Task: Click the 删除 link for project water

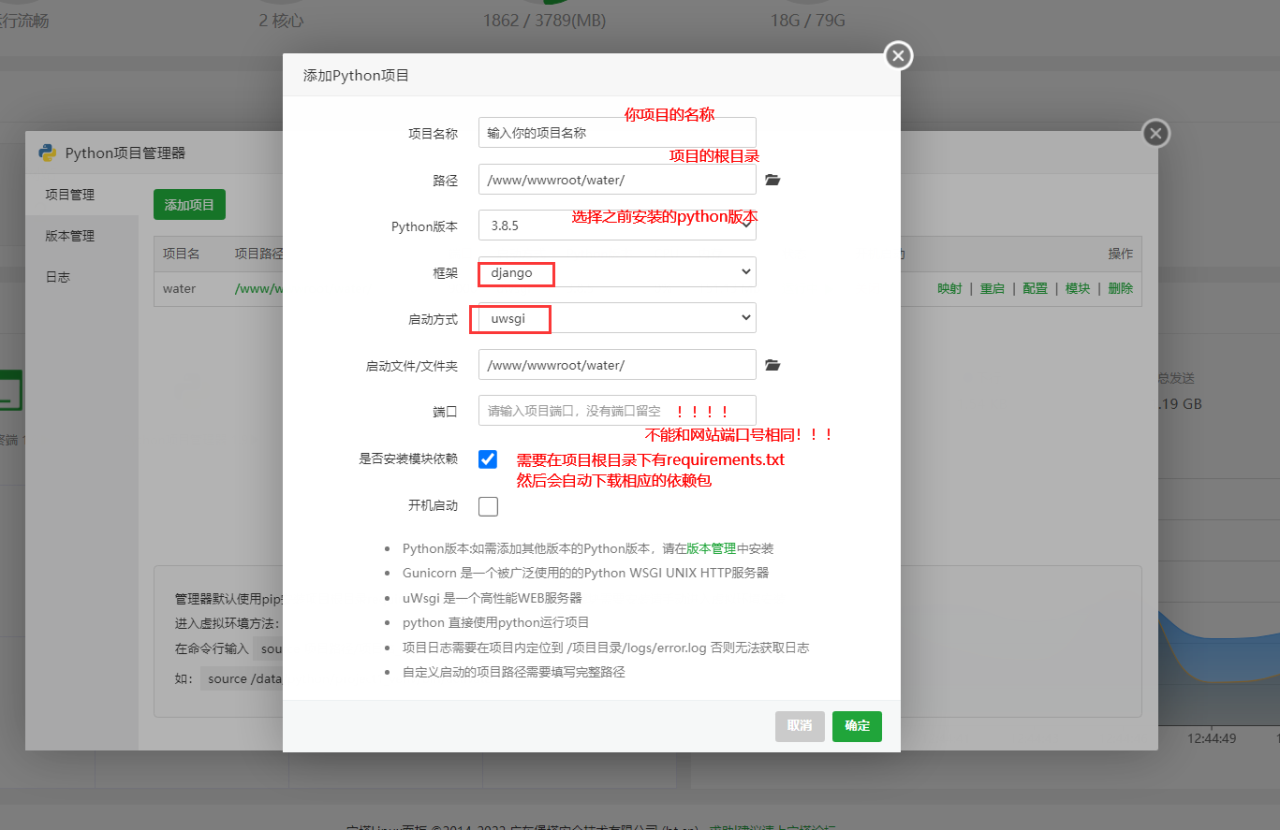Action: pos(1121,288)
